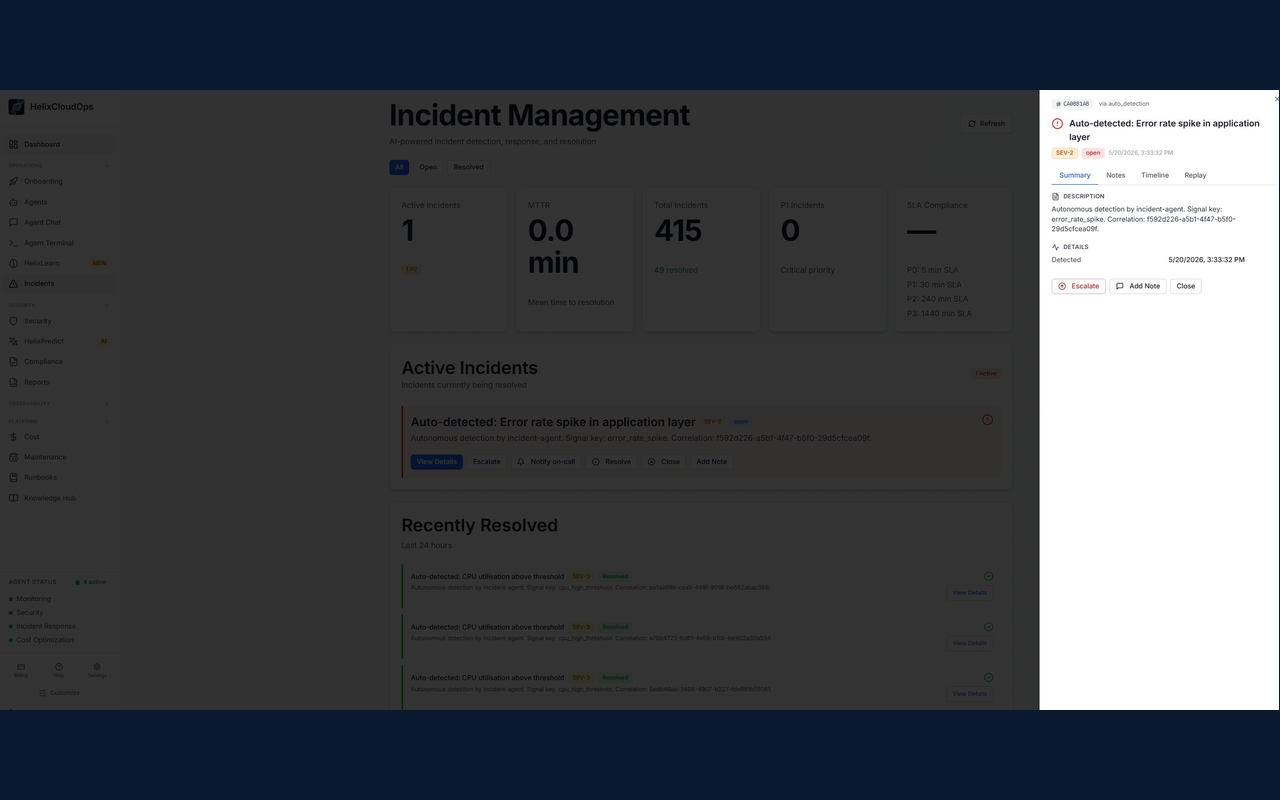1280x800 pixels.
Task: Open Knowledge Hub in the sidebar
Action: pos(58,498)
